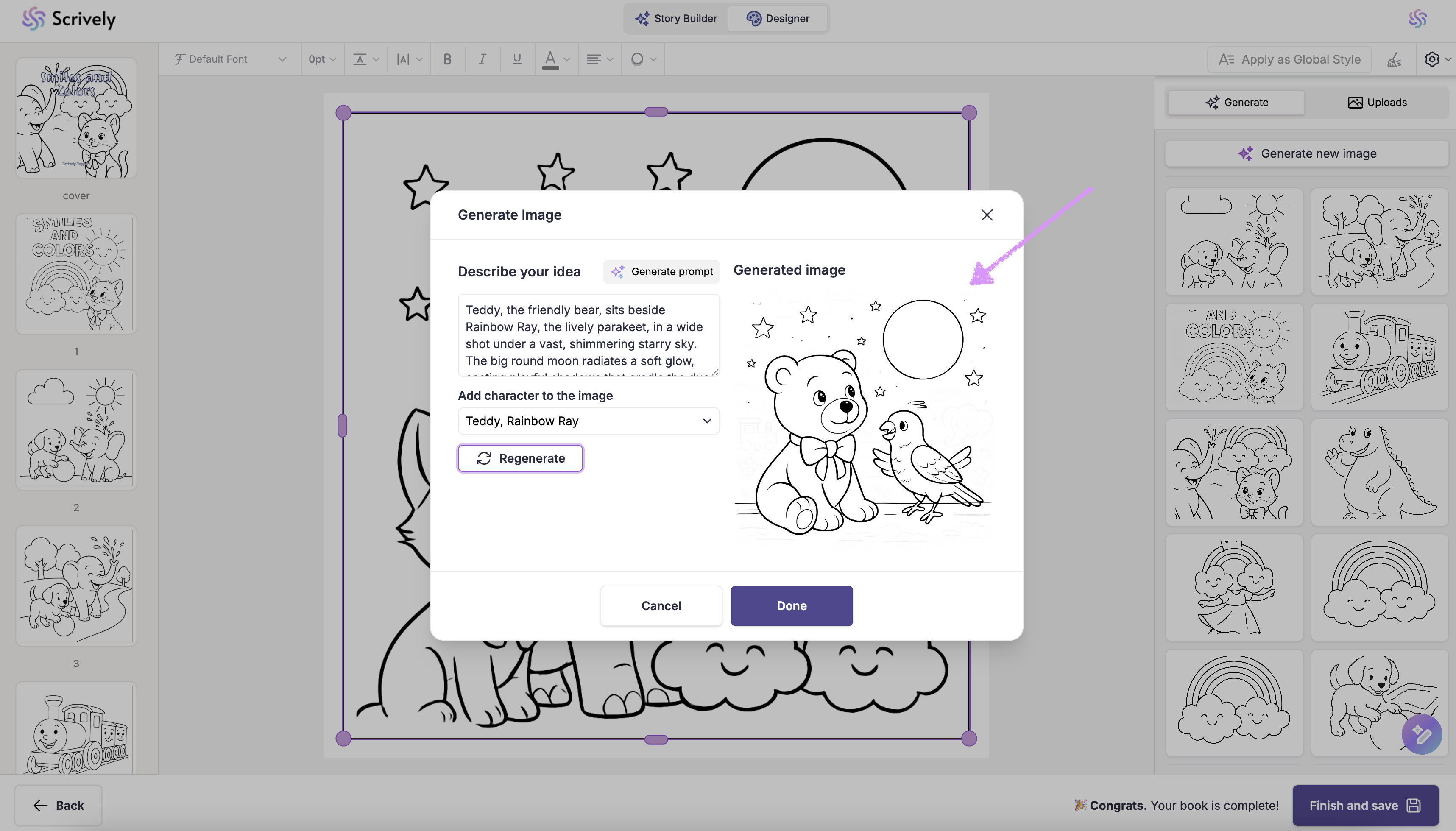Click the idea description text area
This screenshot has height=831, width=1456.
tap(589, 335)
